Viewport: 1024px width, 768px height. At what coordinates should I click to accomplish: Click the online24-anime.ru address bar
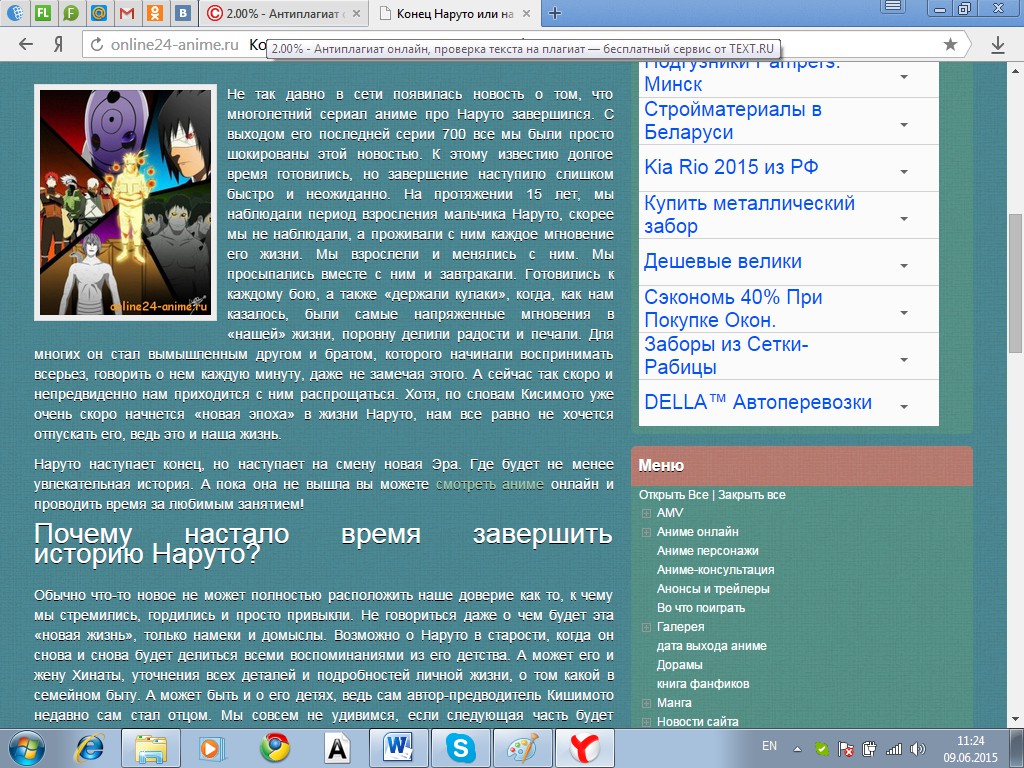tap(174, 44)
